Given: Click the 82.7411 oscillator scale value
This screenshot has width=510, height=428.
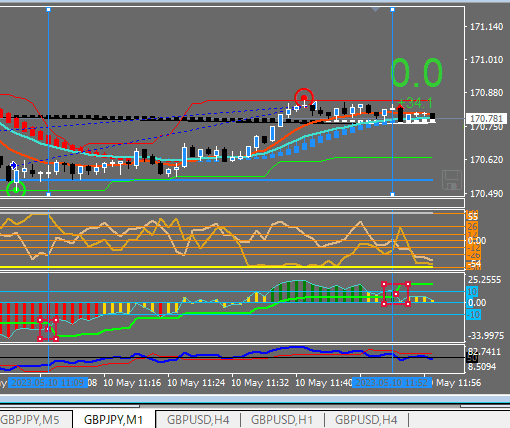Looking at the screenshot, I should point(484,352).
